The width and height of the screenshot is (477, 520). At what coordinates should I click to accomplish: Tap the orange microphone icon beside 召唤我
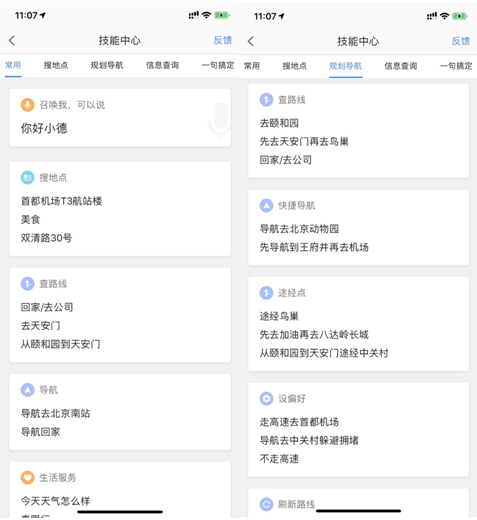click(27, 105)
